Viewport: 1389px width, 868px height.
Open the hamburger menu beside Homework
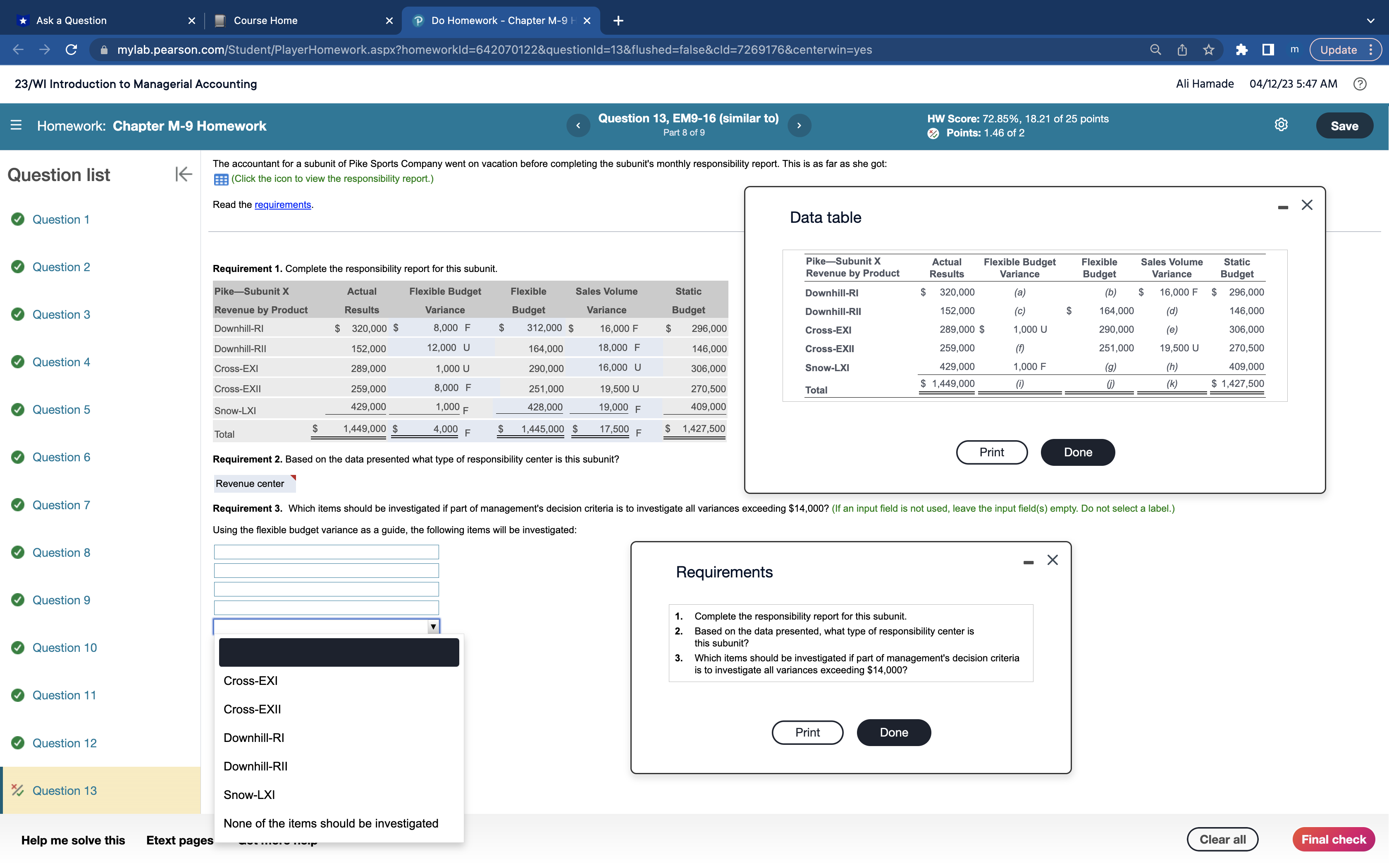click(16, 125)
